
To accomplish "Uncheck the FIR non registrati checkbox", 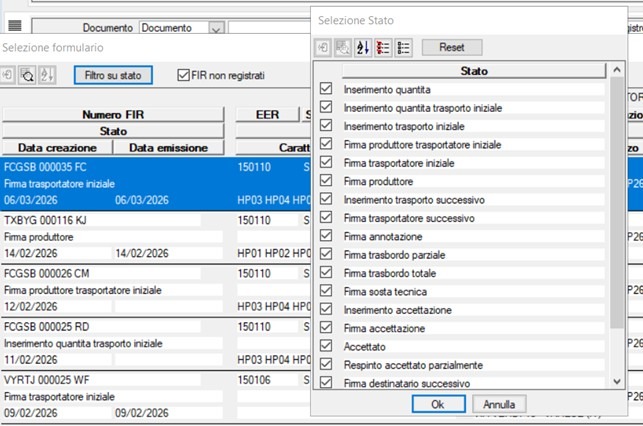I will coord(183,75).
